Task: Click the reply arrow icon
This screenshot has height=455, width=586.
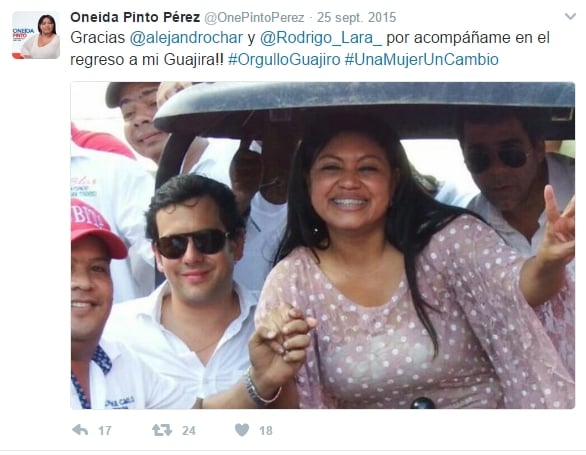Action: (x=80, y=430)
